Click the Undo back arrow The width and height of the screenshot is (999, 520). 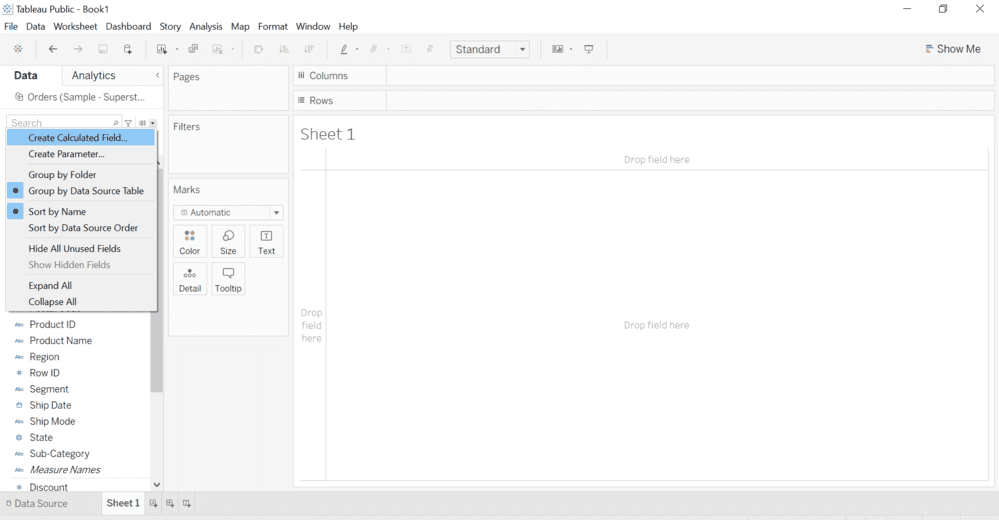53,49
